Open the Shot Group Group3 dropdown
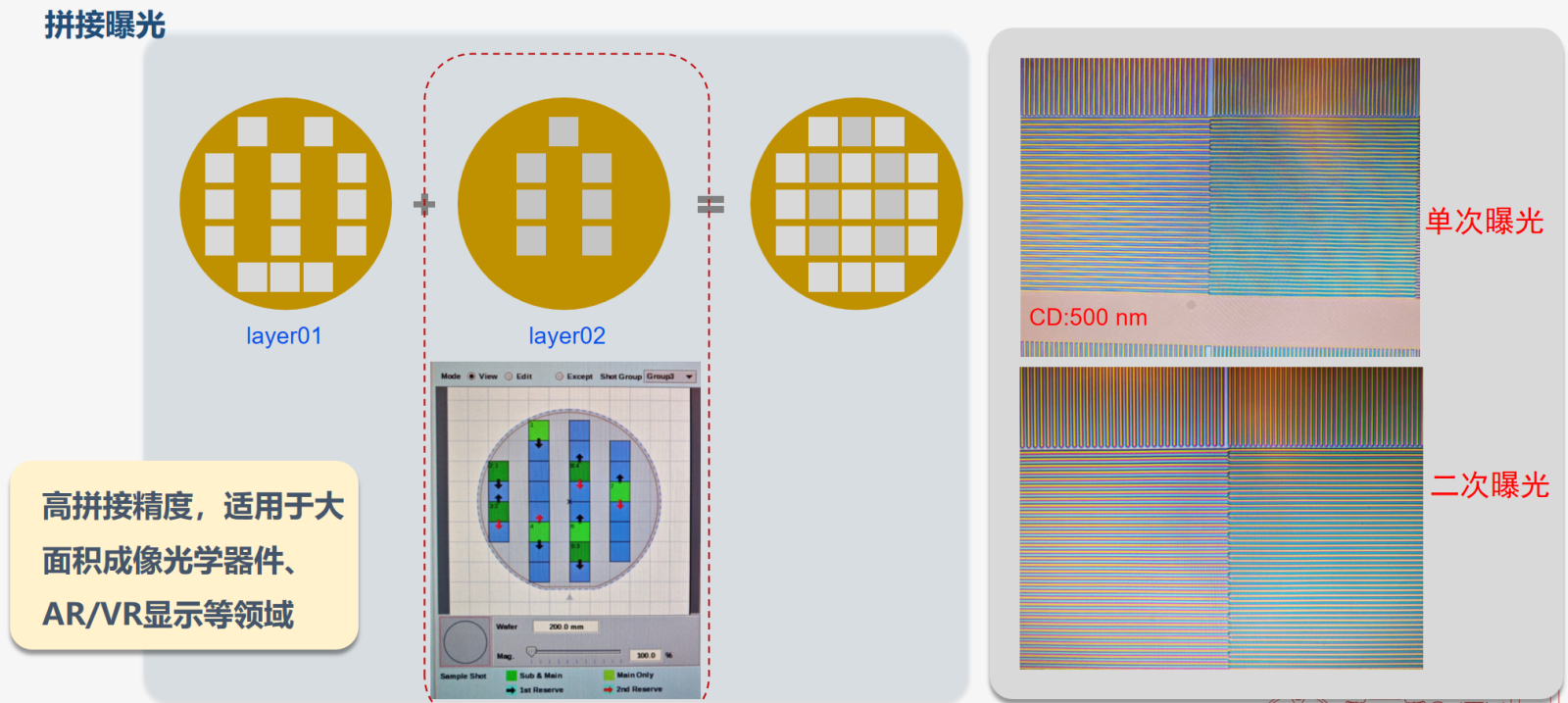The width and height of the screenshot is (1568, 703). [x=670, y=377]
